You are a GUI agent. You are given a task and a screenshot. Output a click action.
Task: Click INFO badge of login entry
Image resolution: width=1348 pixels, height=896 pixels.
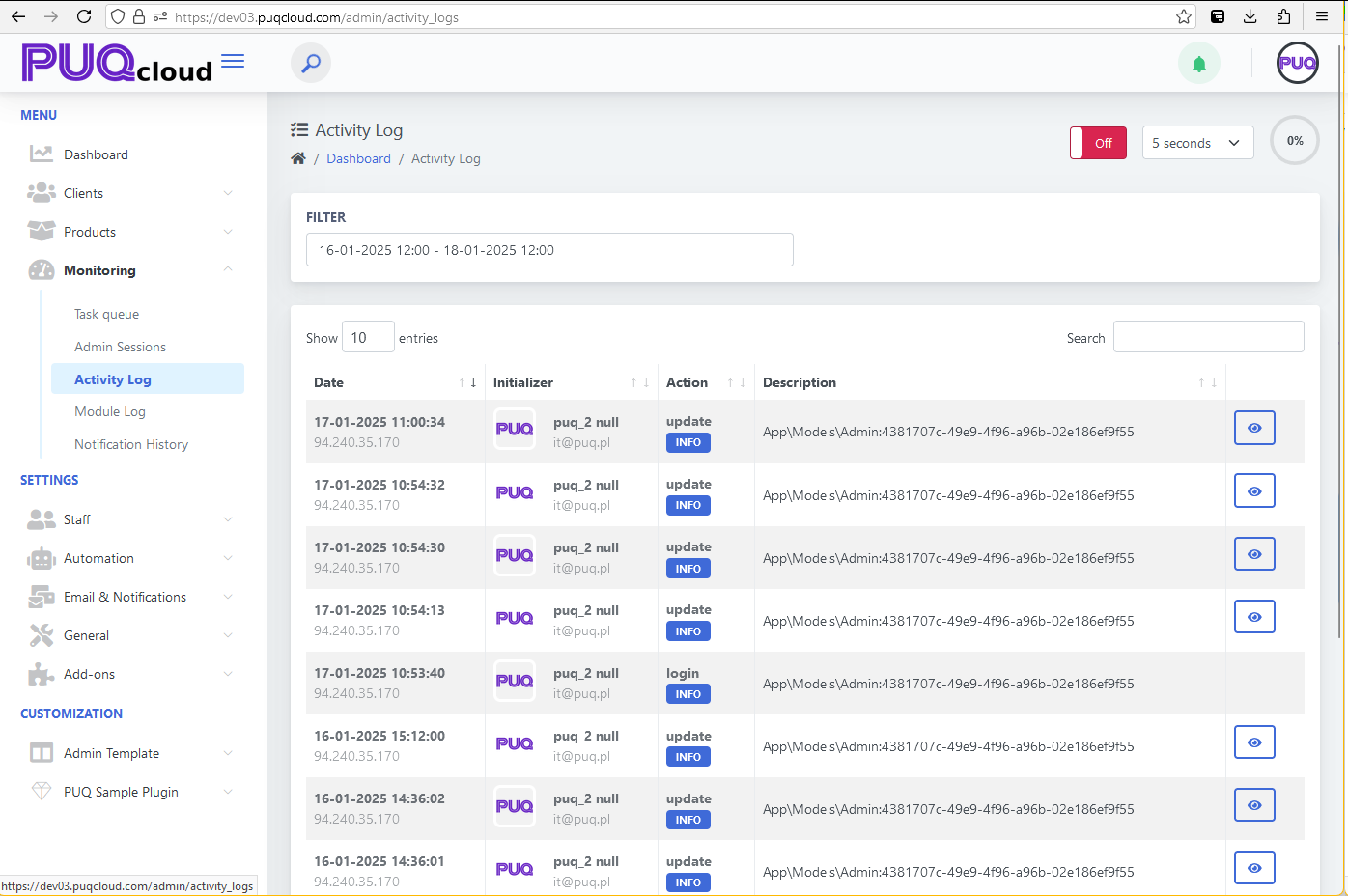tap(688, 694)
